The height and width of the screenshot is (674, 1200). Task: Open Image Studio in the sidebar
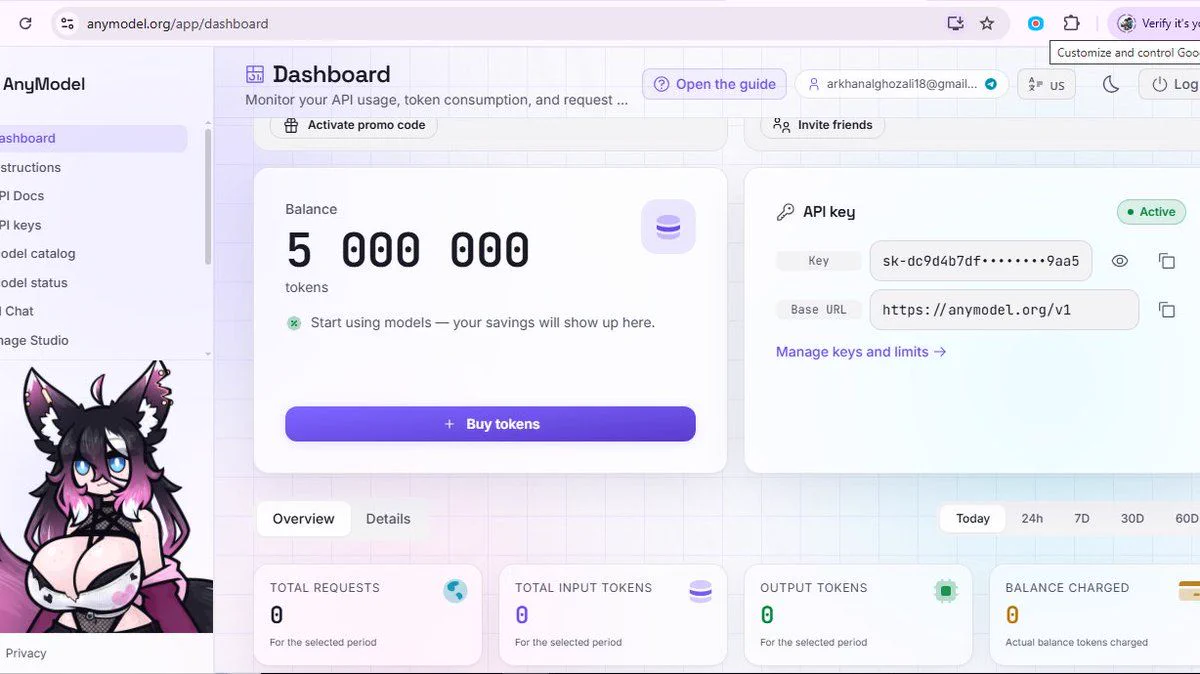(x=92, y=340)
